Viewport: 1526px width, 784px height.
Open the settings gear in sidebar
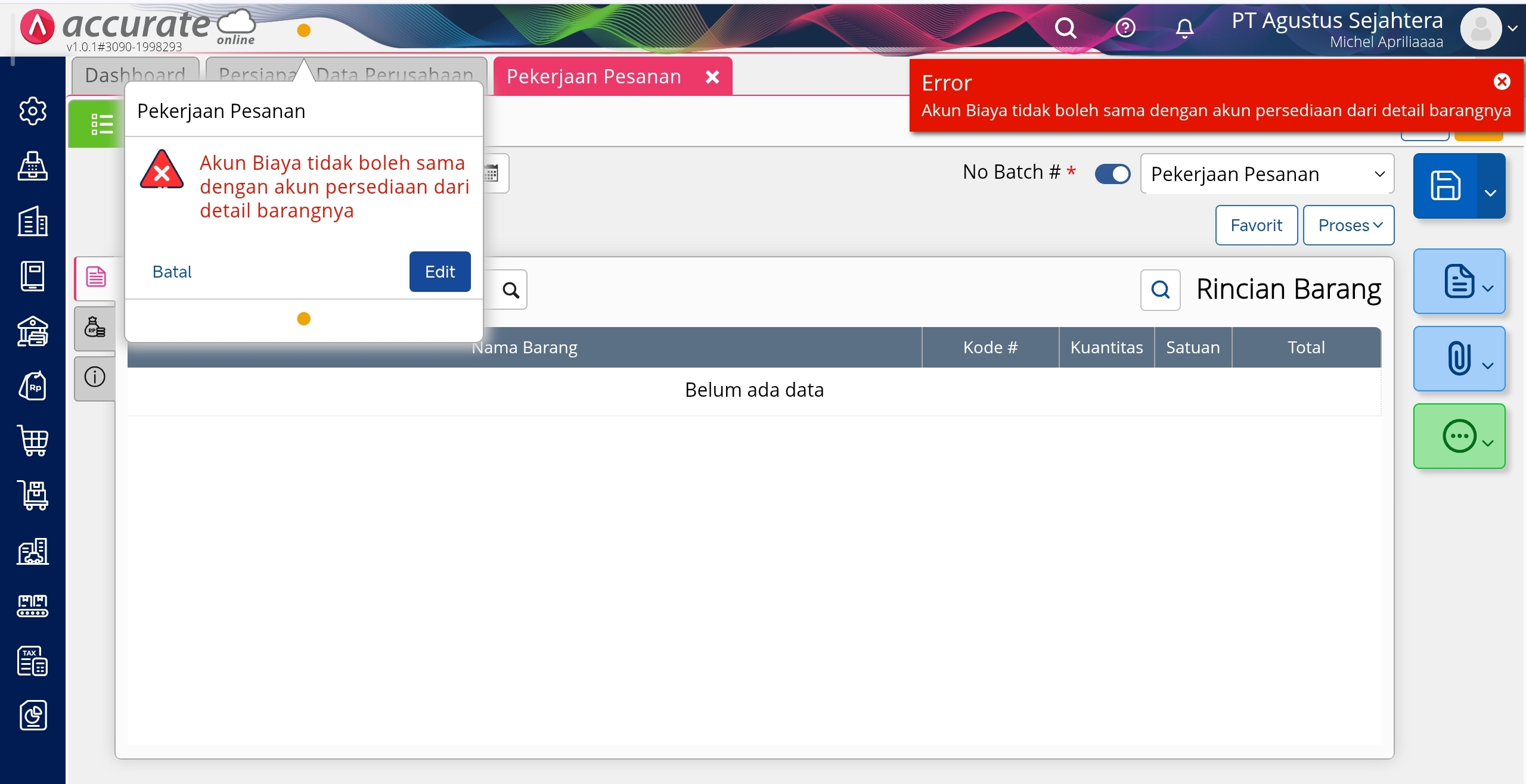[33, 111]
